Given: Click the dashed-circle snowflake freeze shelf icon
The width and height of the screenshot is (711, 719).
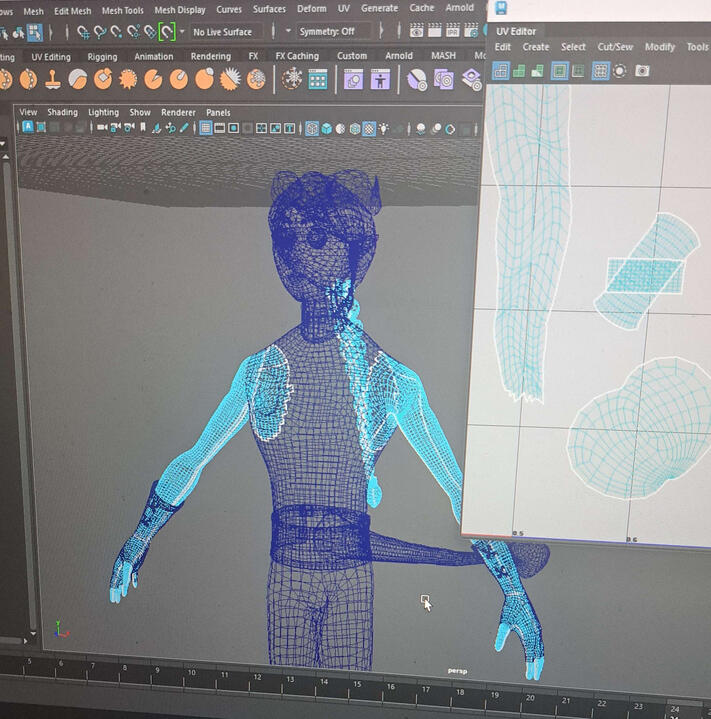Looking at the screenshot, I should (292, 79).
